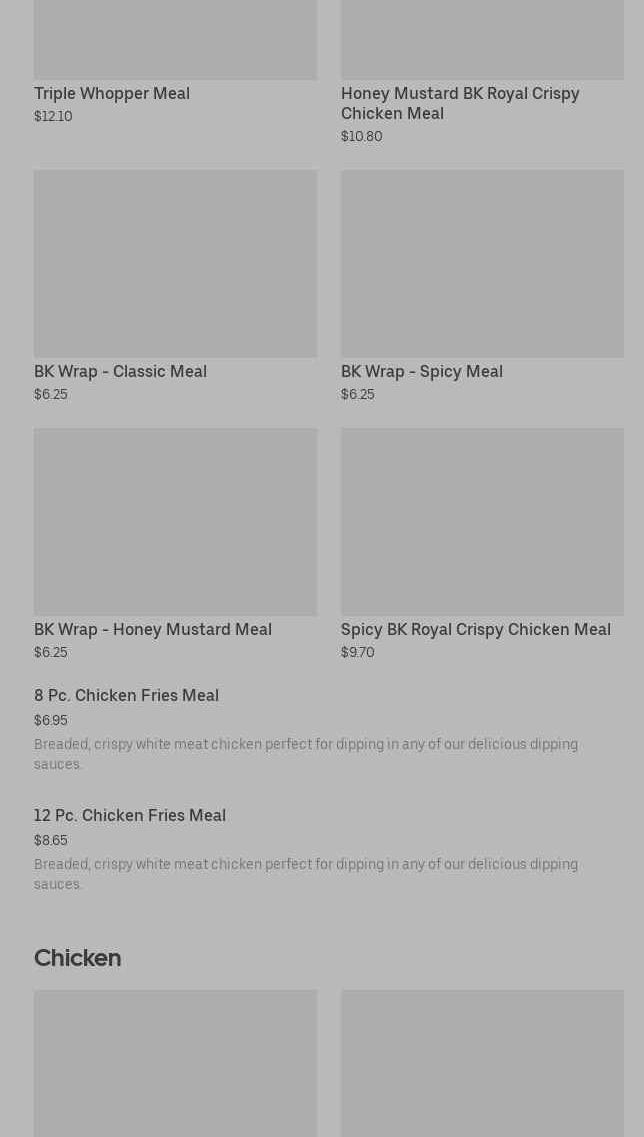Click the Triple Whopper Meal image

[176, 40]
